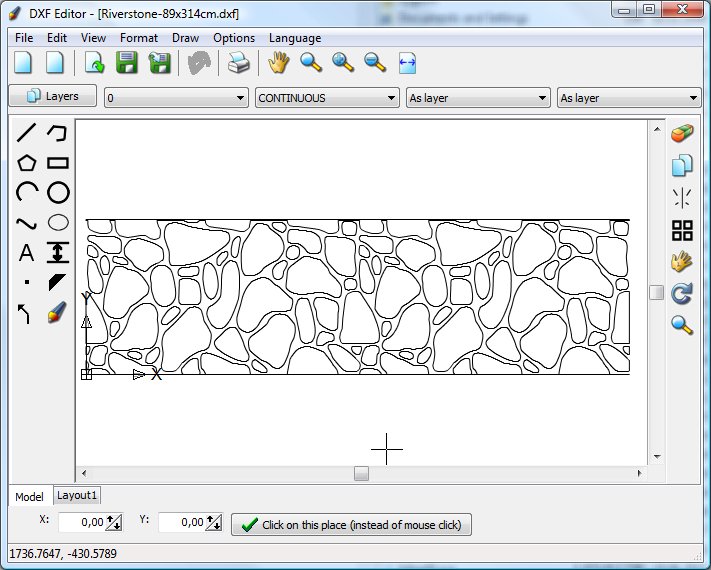Click the Rotate tool in right toolbar

pyautogui.click(x=682, y=294)
